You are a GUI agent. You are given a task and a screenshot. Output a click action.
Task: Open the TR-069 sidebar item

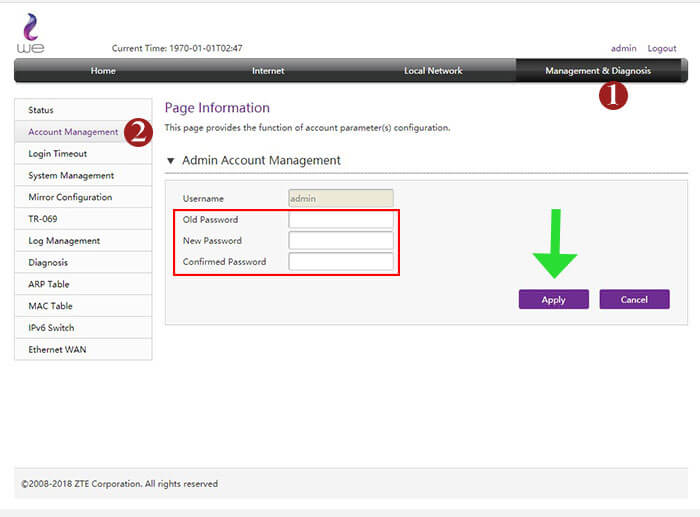(x=42, y=219)
